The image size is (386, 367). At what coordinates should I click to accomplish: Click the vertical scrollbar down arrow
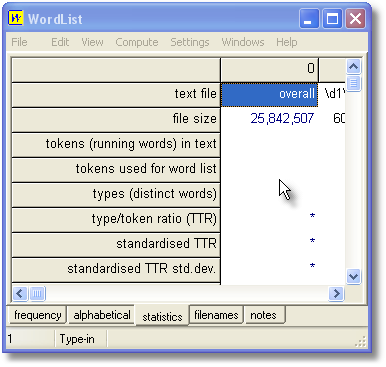353,276
